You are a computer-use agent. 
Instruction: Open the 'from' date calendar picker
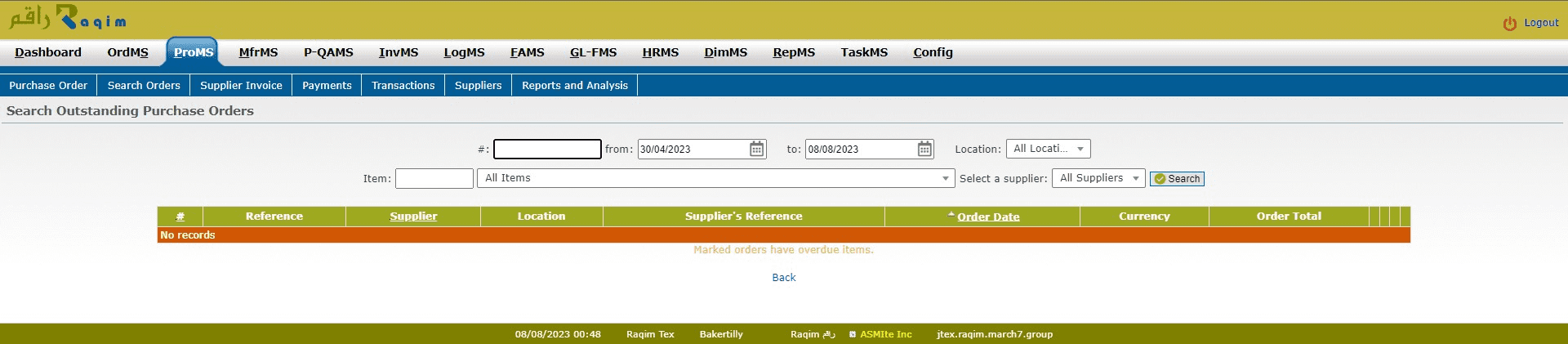(x=756, y=149)
